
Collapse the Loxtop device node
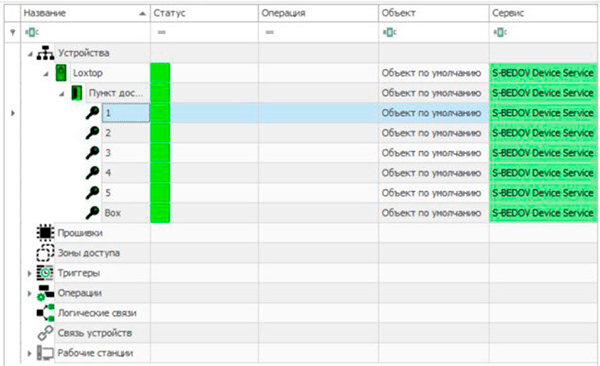(46, 74)
